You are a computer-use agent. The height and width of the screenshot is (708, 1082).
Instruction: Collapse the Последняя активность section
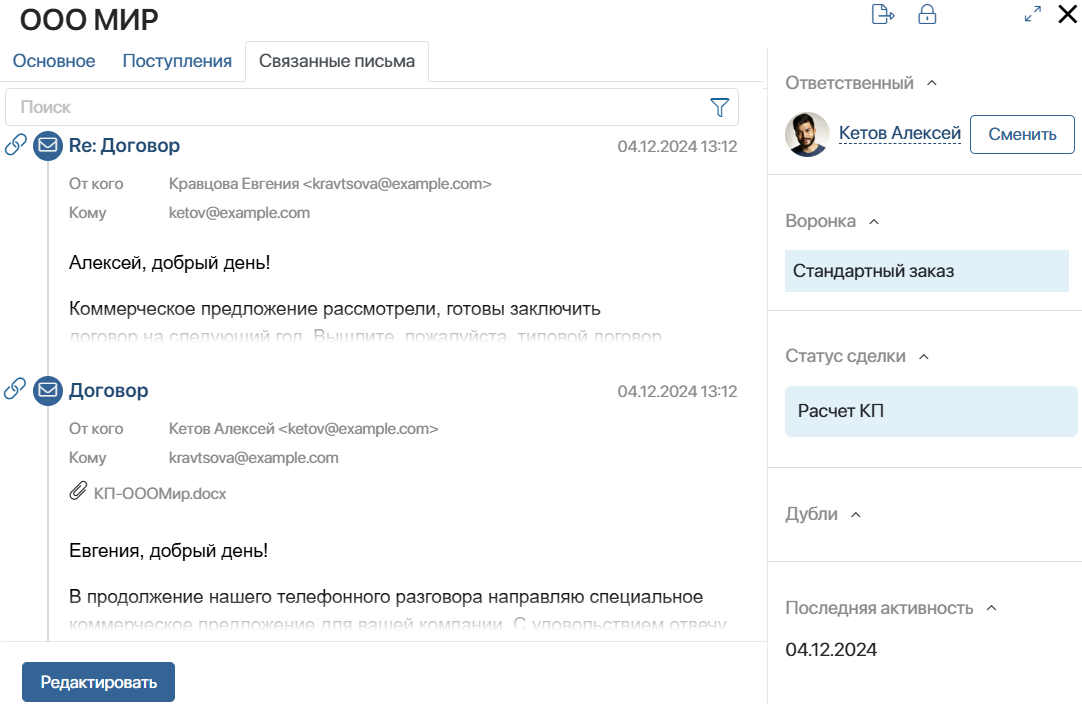click(992, 608)
